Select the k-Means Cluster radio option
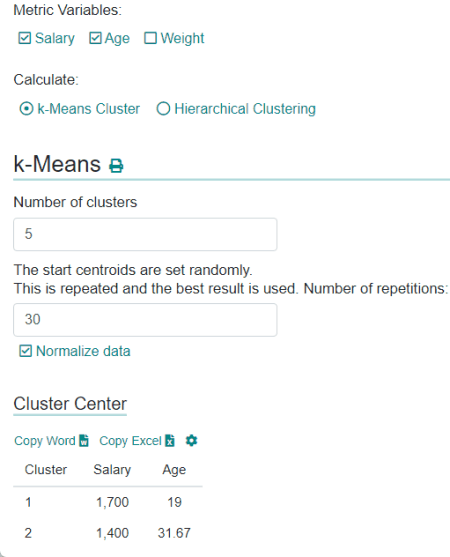Image resolution: width=450 pixels, height=557 pixels. [26, 109]
